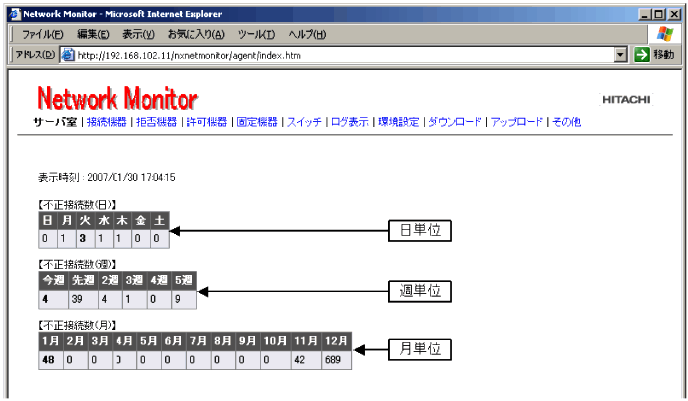Maximize the Internet Explorer window
This screenshot has width=688, height=401.
[x=659, y=14]
